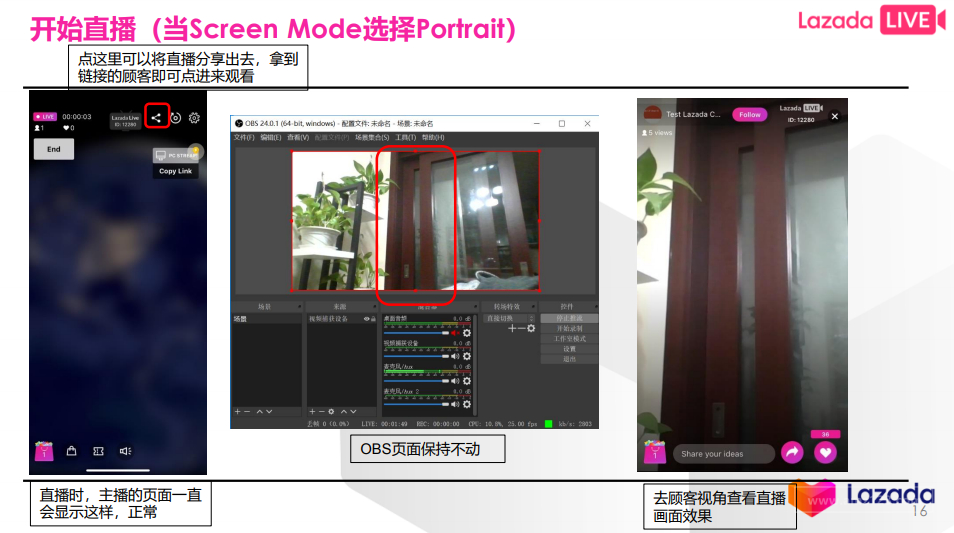The image size is (954, 533).
Task: Remove a scene with the minus icon
Action: (247, 412)
